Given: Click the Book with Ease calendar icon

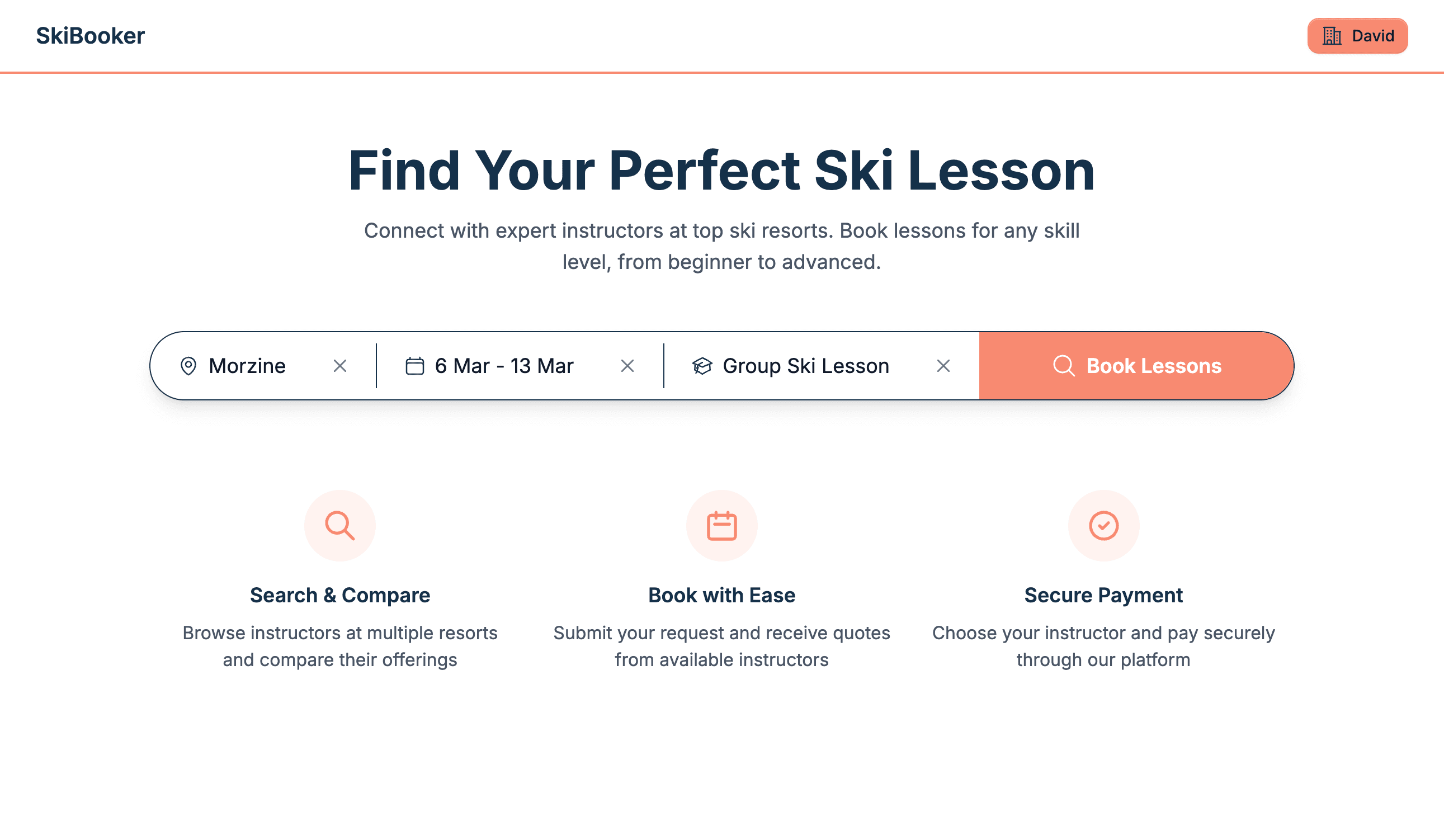Looking at the screenshot, I should click(721, 526).
